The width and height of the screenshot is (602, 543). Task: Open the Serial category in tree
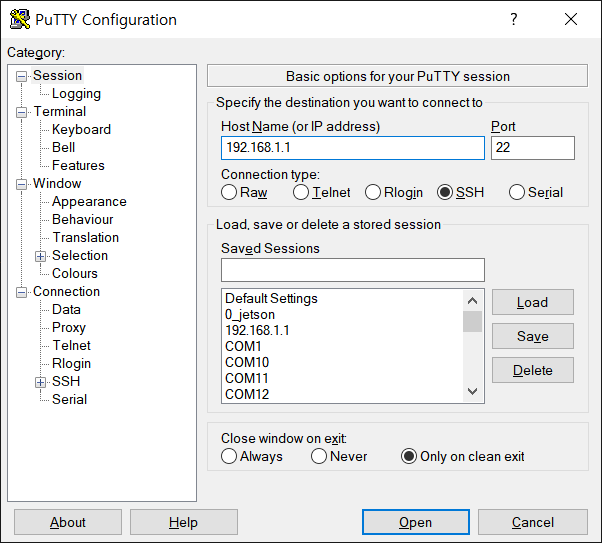pyautogui.click(x=69, y=399)
